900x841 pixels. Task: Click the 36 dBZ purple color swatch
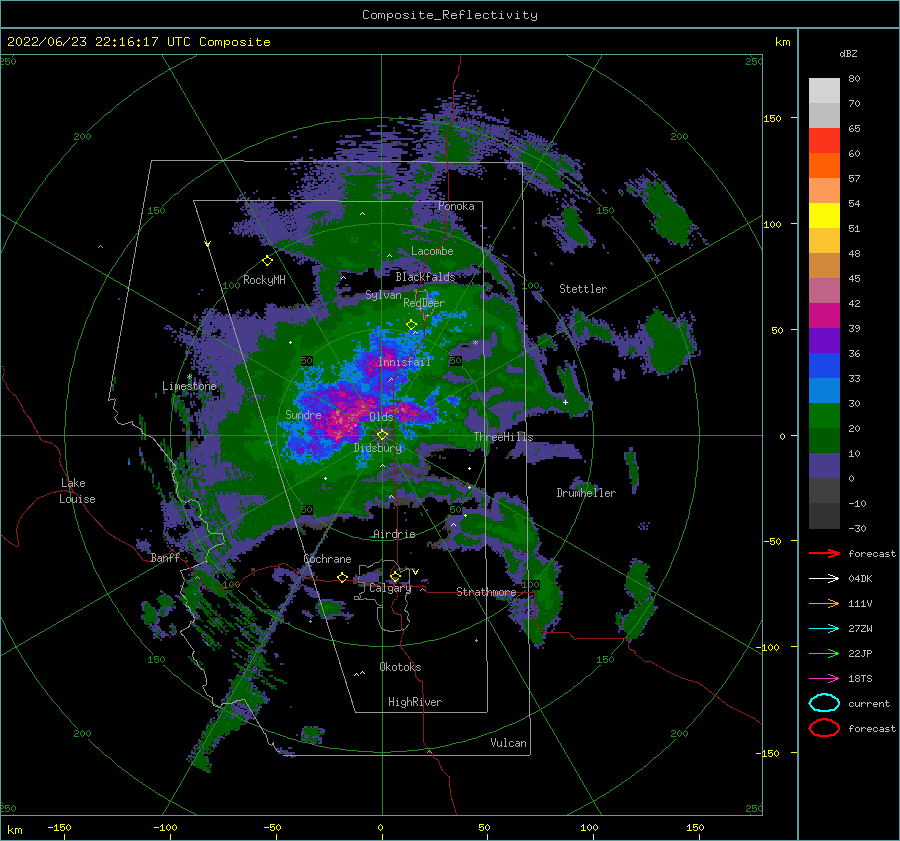pos(824,340)
